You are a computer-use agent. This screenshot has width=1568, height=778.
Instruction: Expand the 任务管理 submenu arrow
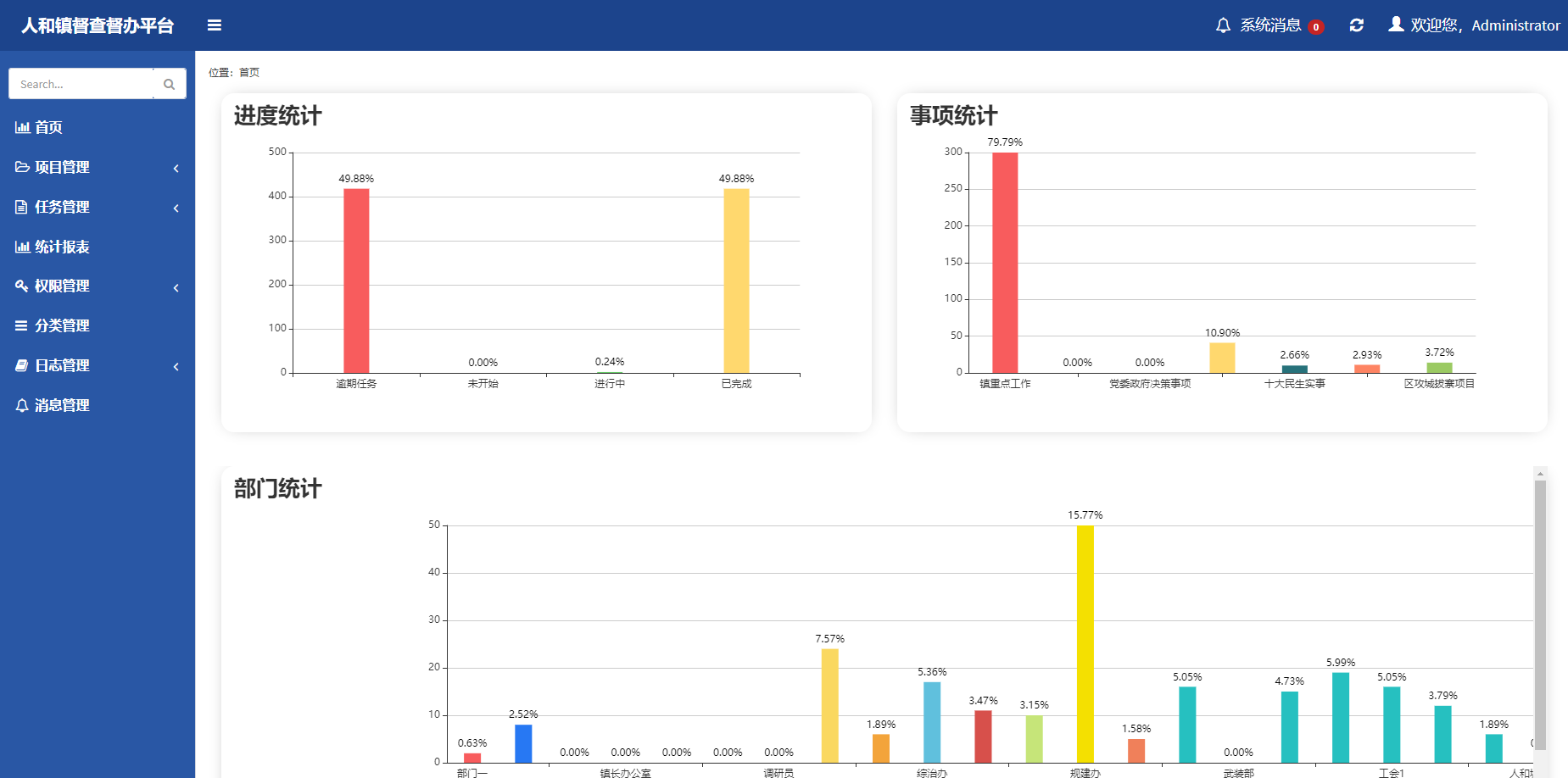pyautogui.click(x=176, y=208)
